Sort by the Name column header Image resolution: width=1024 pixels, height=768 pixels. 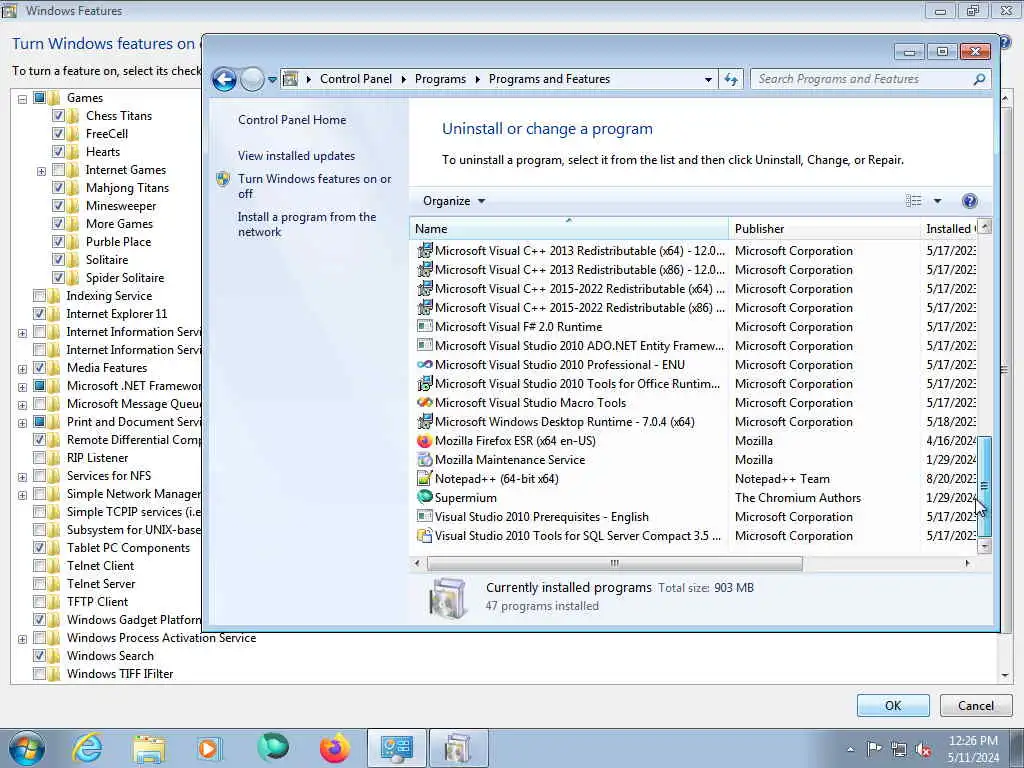[x=569, y=229]
